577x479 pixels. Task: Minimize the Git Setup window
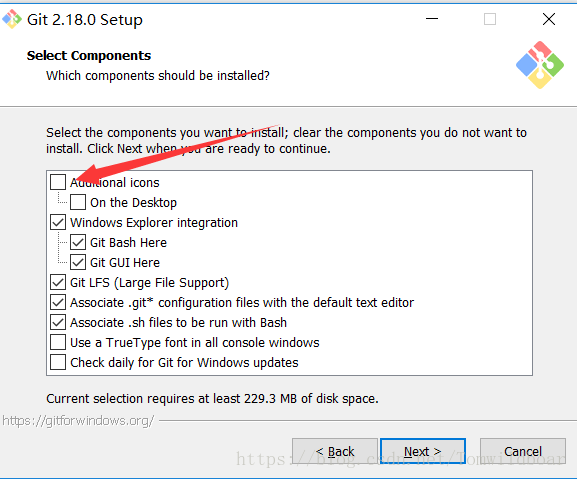pyautogui.click(x=432, y=19)
